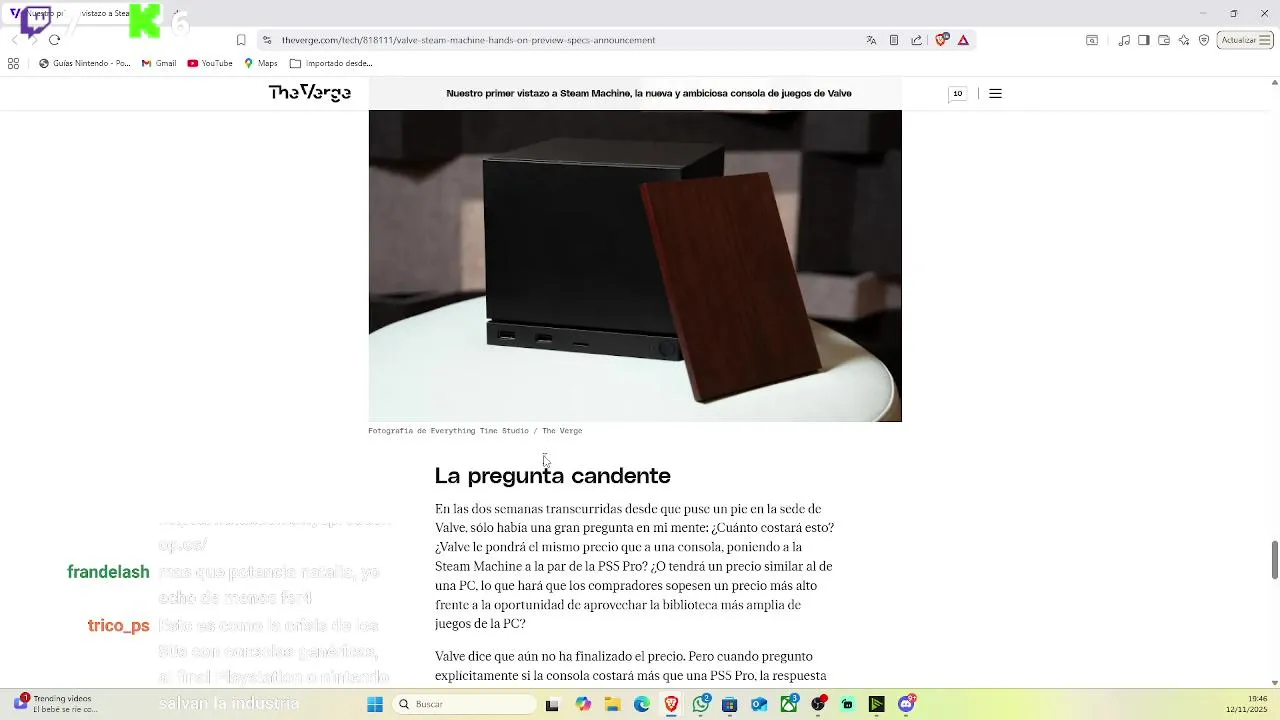The height and width of the screenshot is (720, 1280).
Task: Click the Steam Machine article photo
Action: click(x=635, y=265)
